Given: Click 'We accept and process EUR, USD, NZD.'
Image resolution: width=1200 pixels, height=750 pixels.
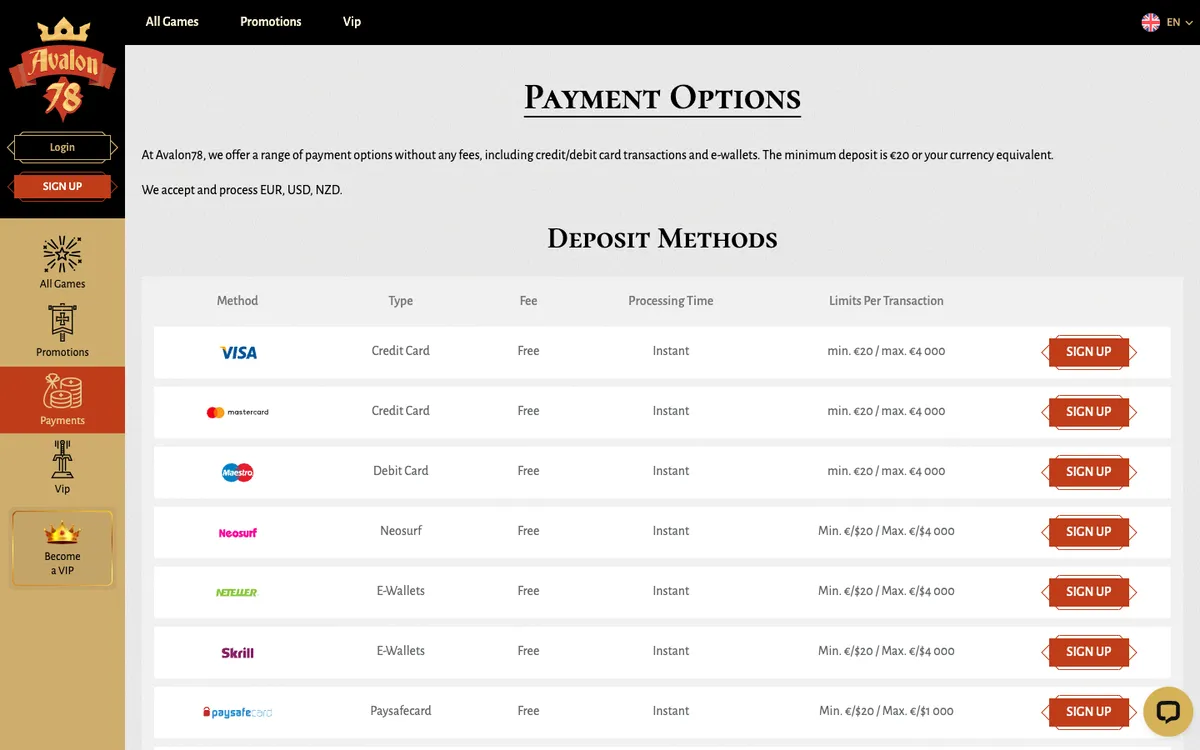Looking at the screenshot, I should (x=242, y=190).
